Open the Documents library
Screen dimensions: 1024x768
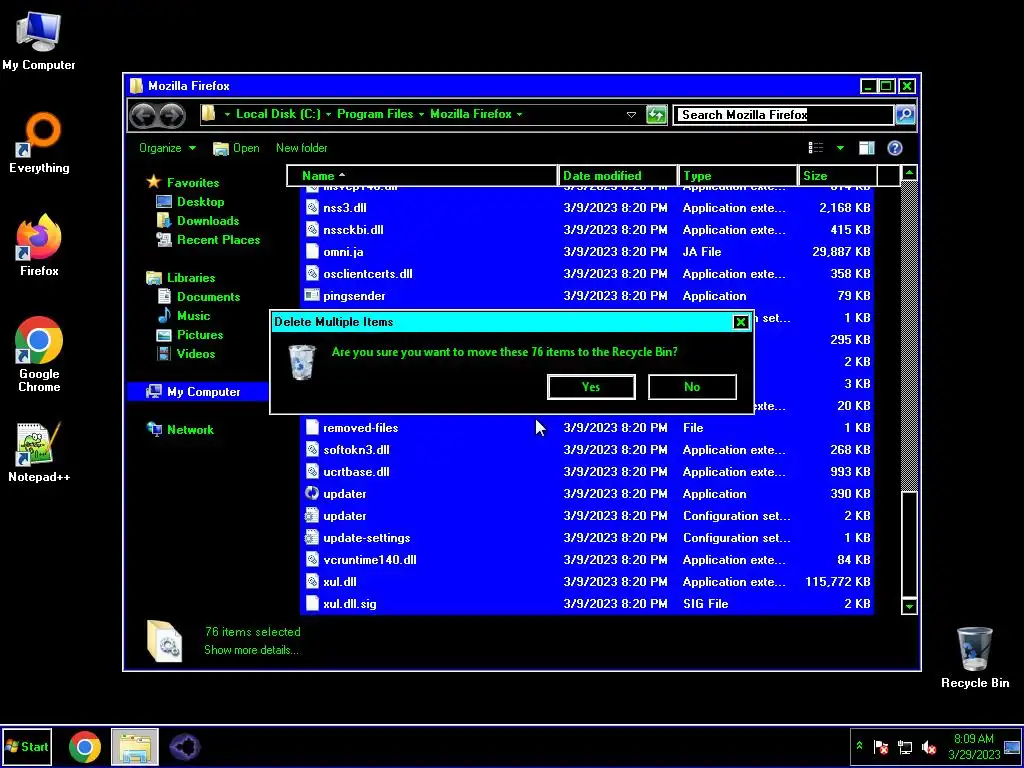[208, 296]
